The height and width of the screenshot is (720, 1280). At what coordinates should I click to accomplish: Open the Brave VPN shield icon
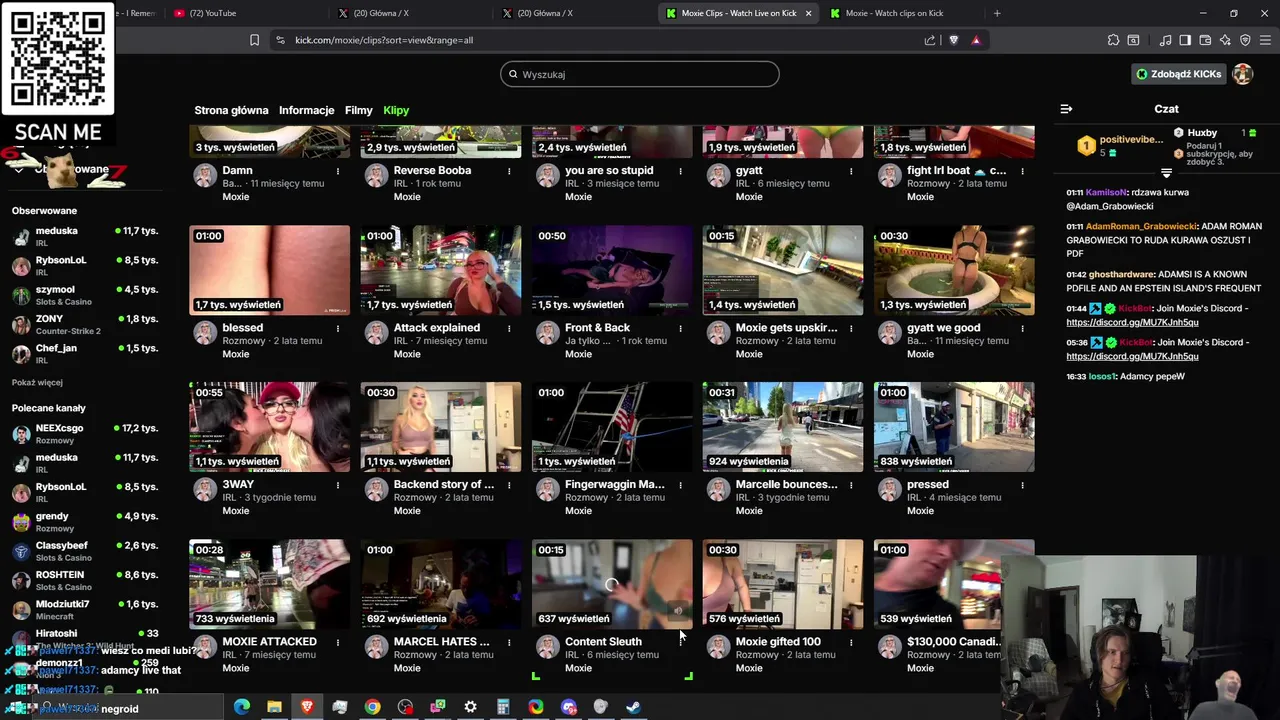[x=1245, y=40]
